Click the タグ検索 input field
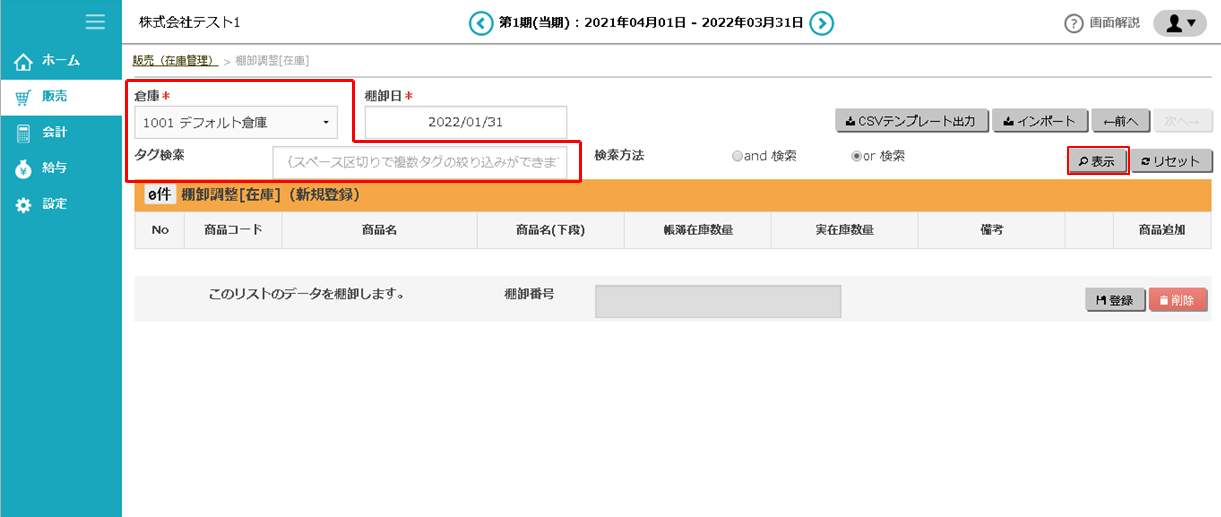The width and height of the screenshot is (1221, 517). [426, 162]
